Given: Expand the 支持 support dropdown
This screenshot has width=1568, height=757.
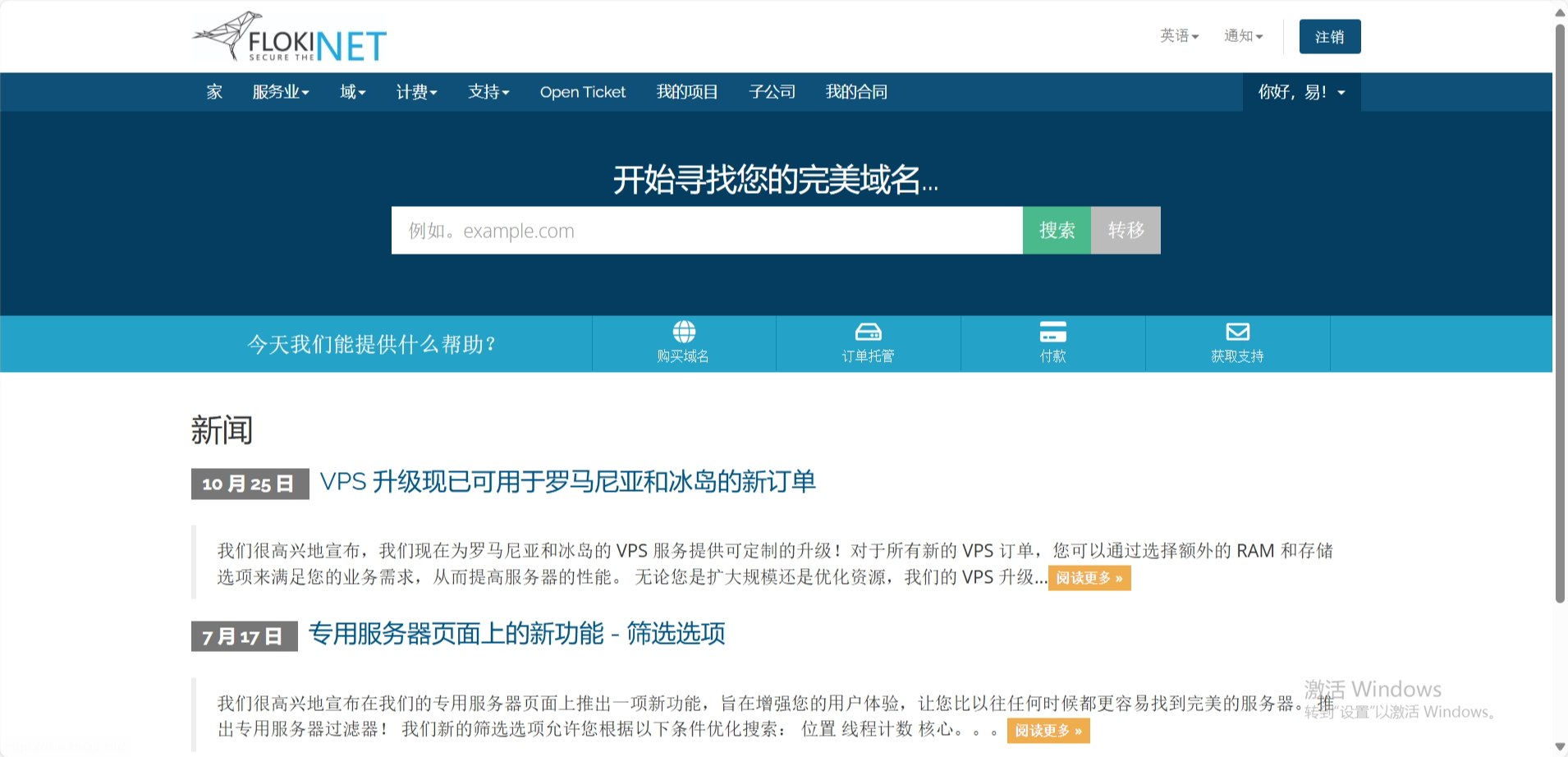Looking at the screenshot, I should click(488, 92).
